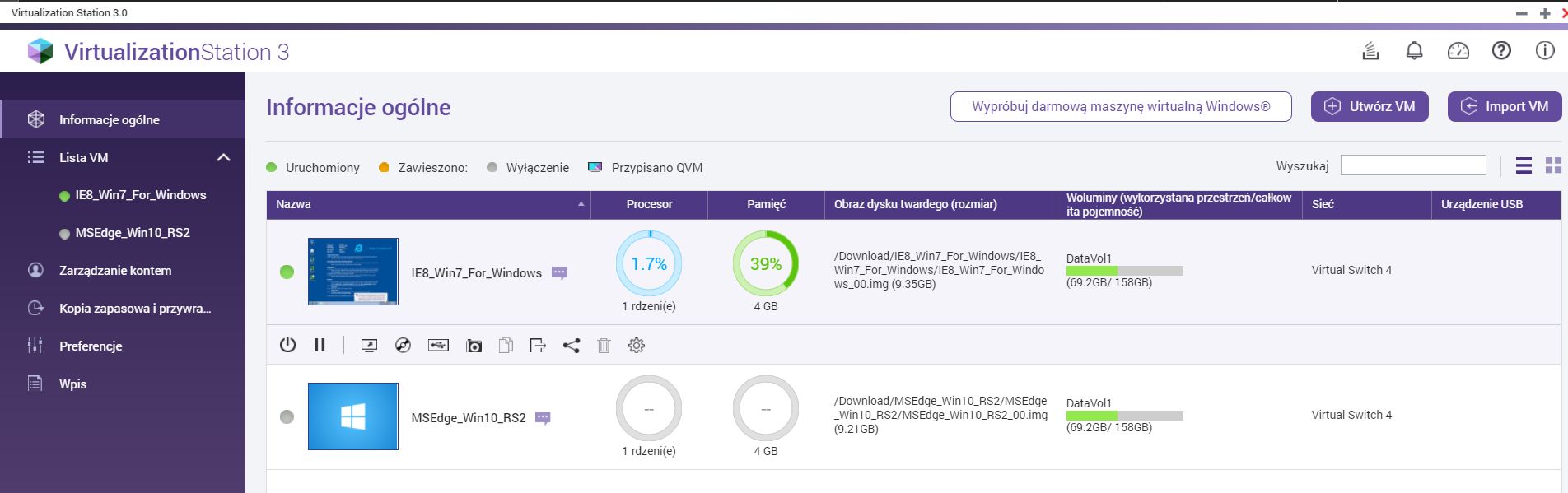Click IE8_Win7_For_Windows name in table
1568x493 pixels.
tap(476, 273)
